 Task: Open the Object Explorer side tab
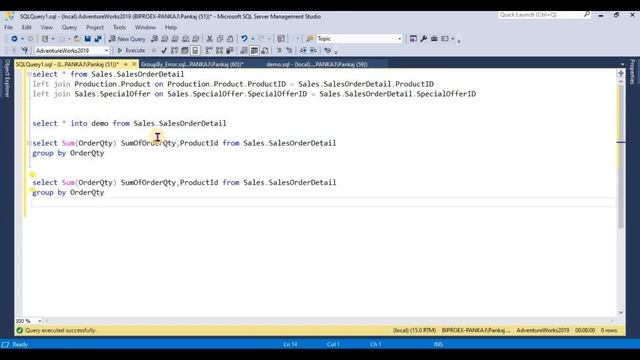click(x=7, y=78)
